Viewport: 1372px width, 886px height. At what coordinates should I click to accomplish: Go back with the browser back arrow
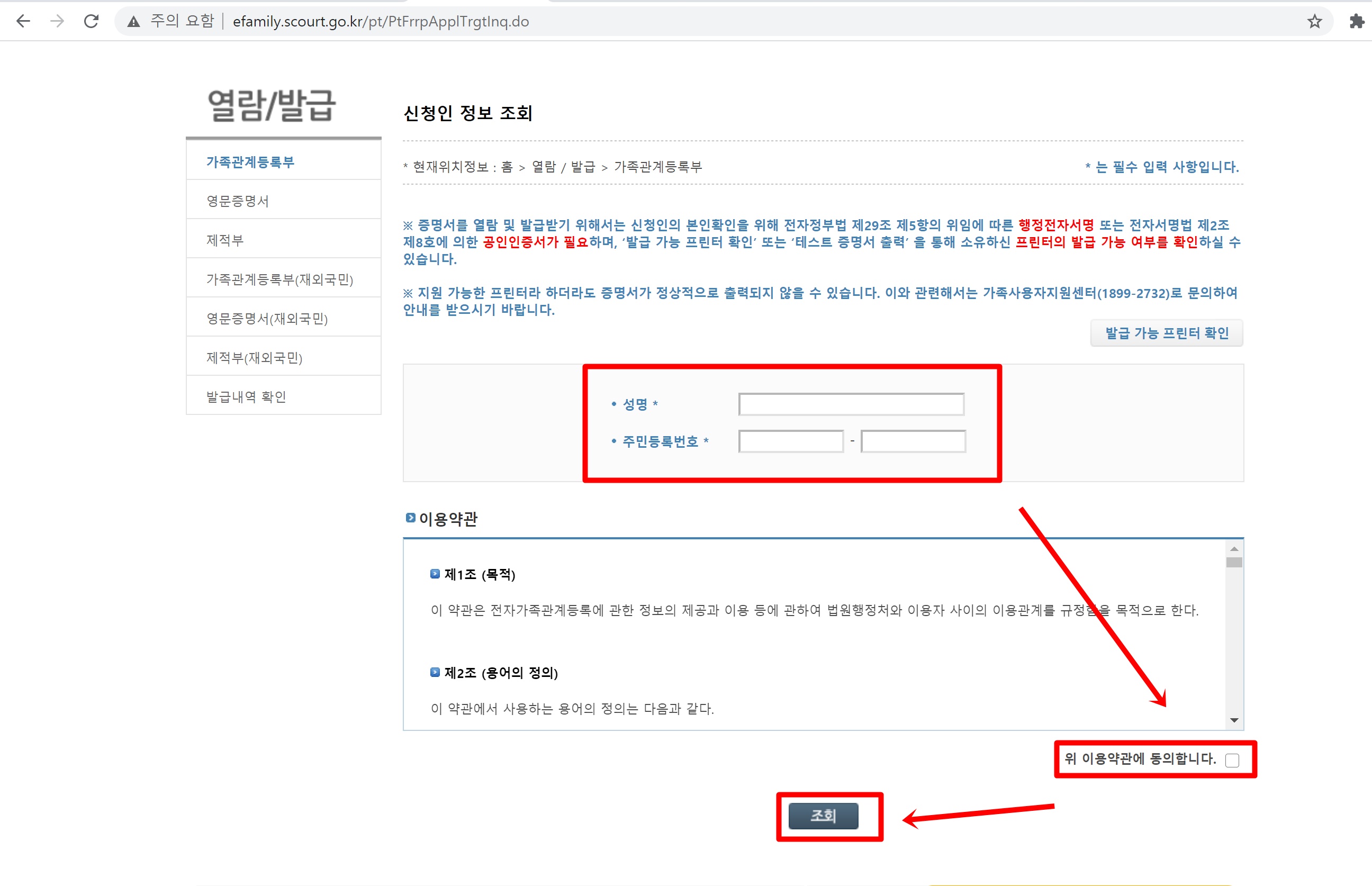(23, 21)
